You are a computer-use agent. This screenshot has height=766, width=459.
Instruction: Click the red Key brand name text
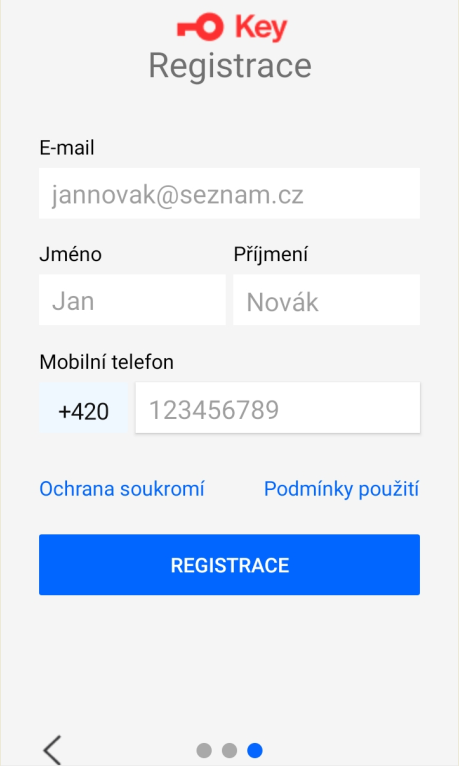(x=261, y=28)
